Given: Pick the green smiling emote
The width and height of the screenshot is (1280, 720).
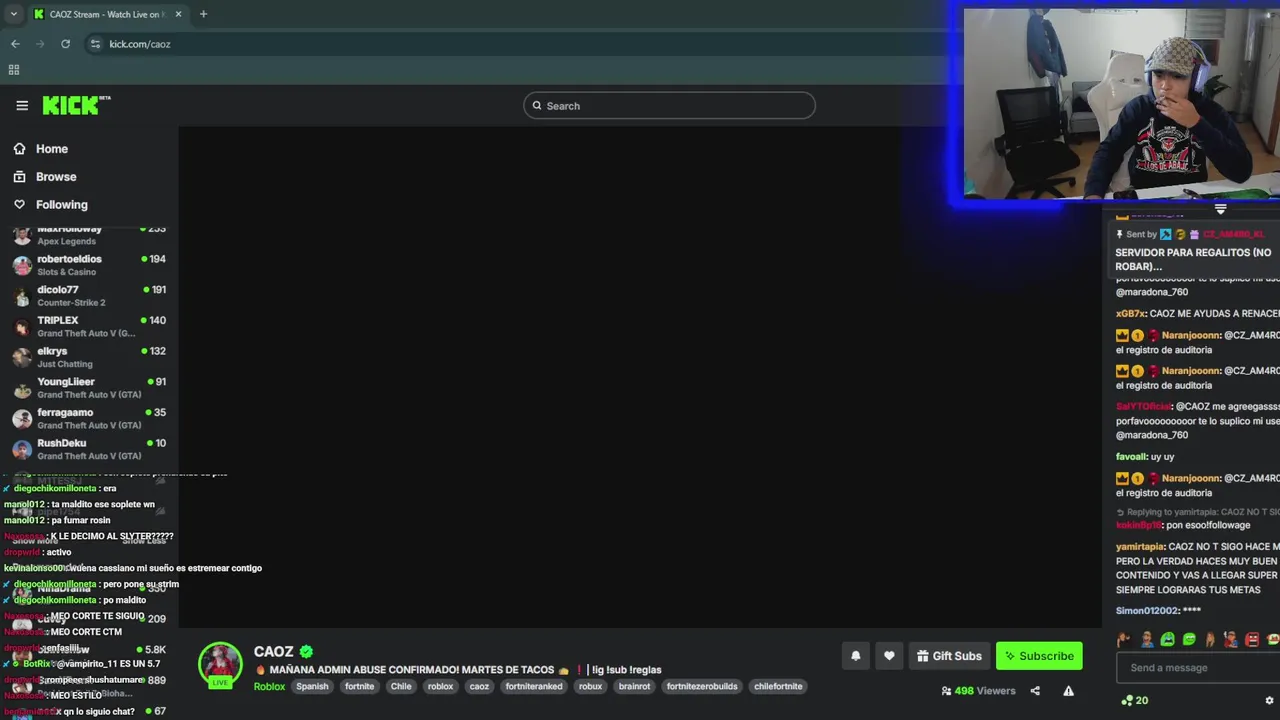Looking at the screenshot, I should (1189, 640).
